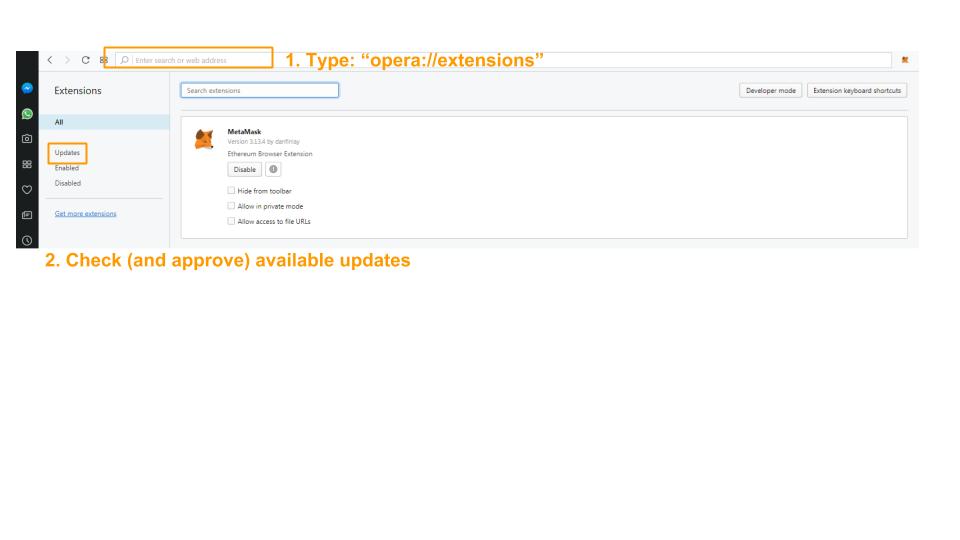The image size is (960, 540).
Task: Go back with the back arrow
Action: click(50, 60)
